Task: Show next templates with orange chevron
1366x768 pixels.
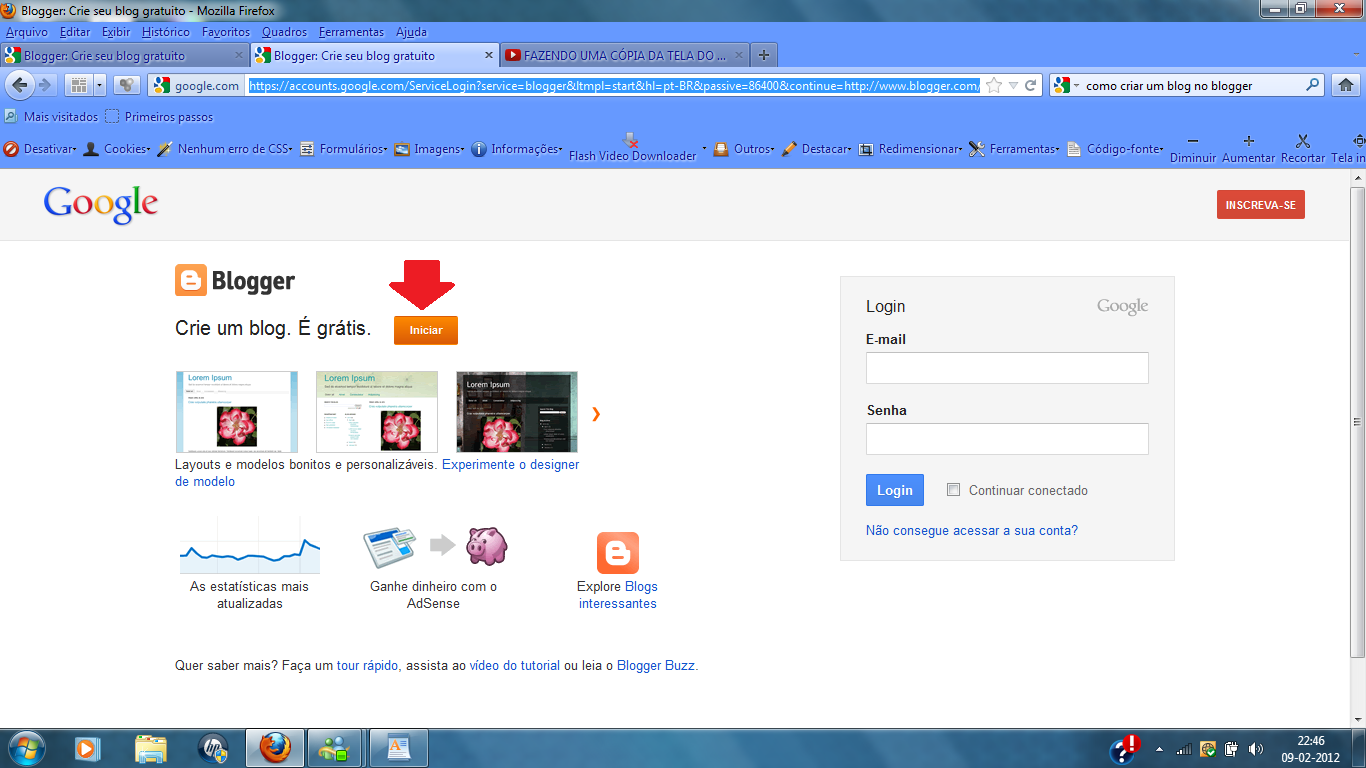Action: click(x=596, y=414)
